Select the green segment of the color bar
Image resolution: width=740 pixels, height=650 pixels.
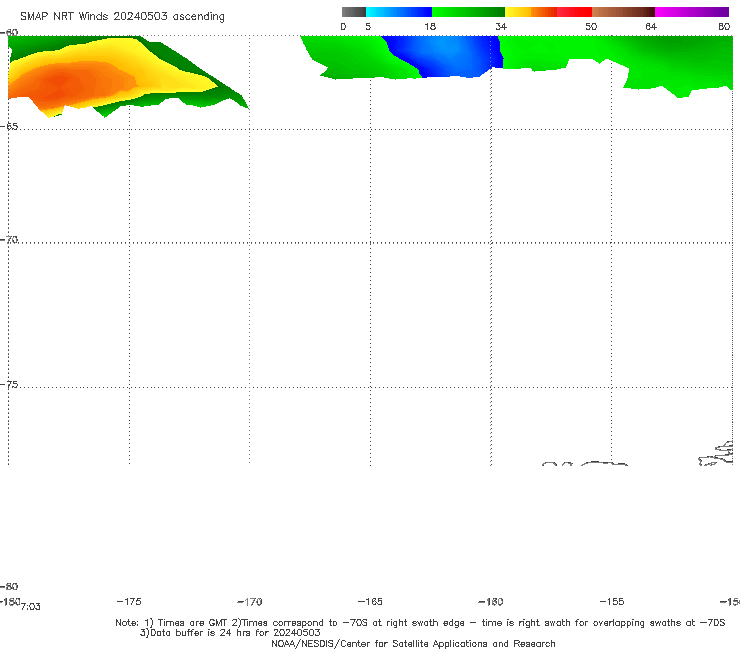pyautogui.click(x=468, y=12)
